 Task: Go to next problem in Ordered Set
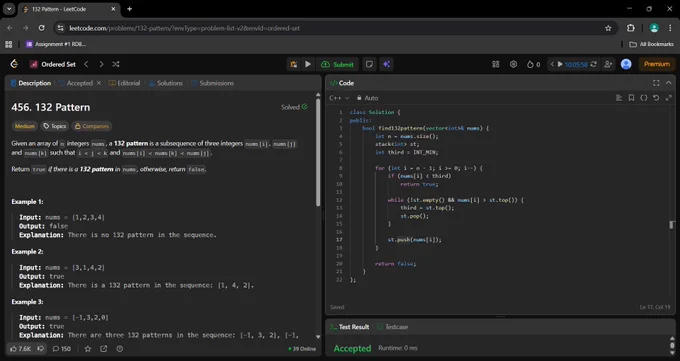click(101, 64)
